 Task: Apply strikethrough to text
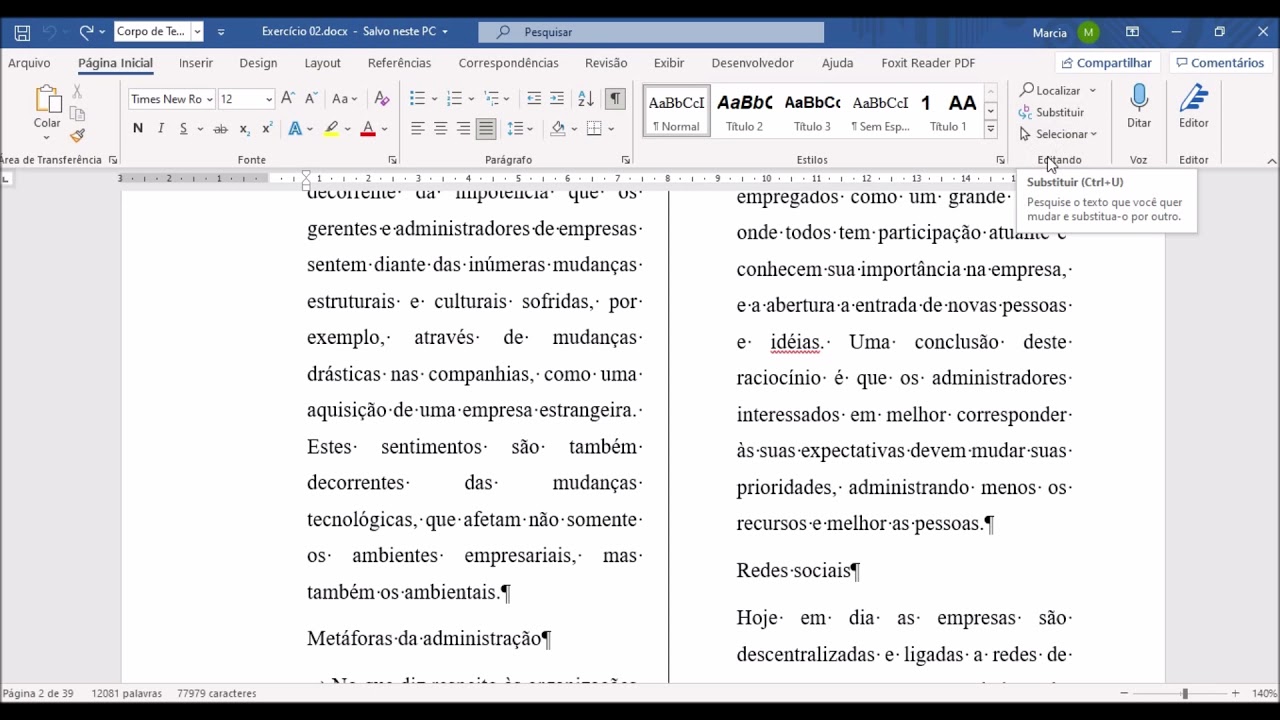[x=220, y=129]
